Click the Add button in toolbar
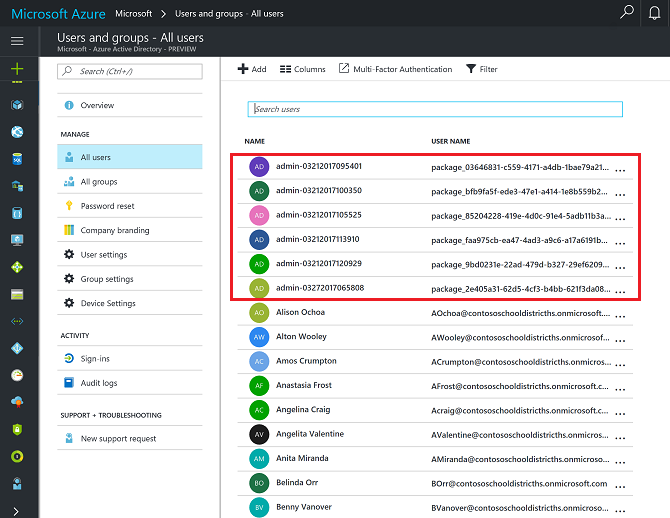 pos(252,69)
